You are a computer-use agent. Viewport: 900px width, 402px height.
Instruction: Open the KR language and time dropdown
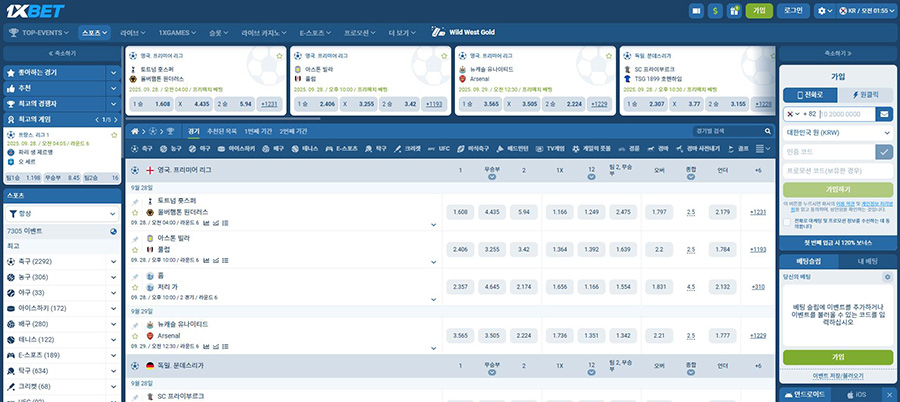point(866,11)
